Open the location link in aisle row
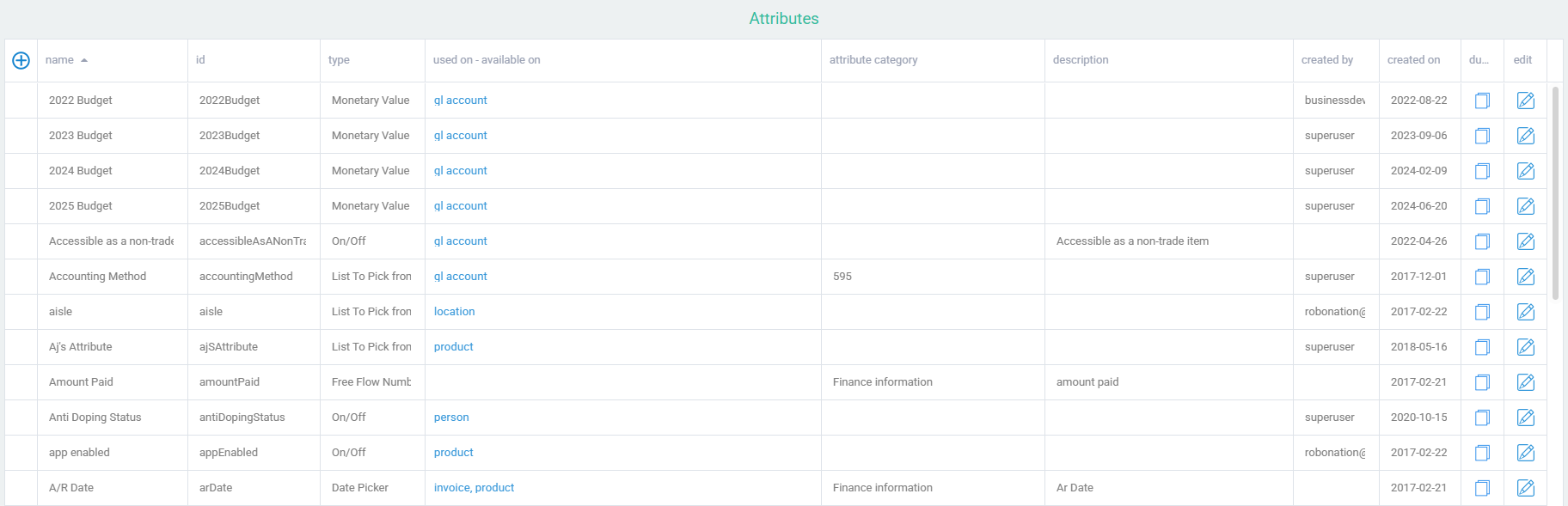 click(x=455, y=312)
